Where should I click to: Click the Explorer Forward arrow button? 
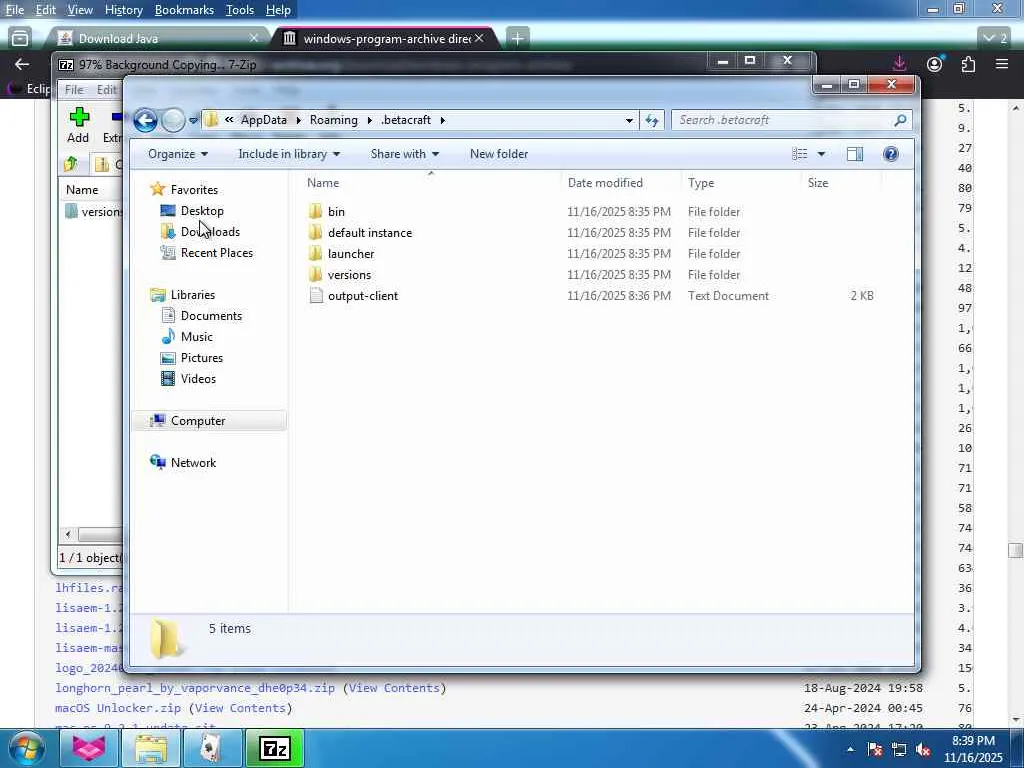[x=173, y=120]
